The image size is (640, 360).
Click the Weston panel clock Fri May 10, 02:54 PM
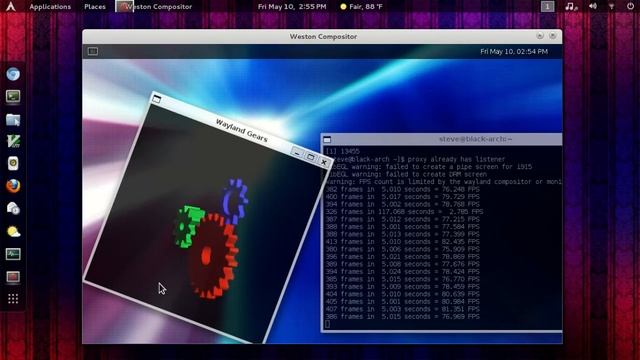(514, 51)
